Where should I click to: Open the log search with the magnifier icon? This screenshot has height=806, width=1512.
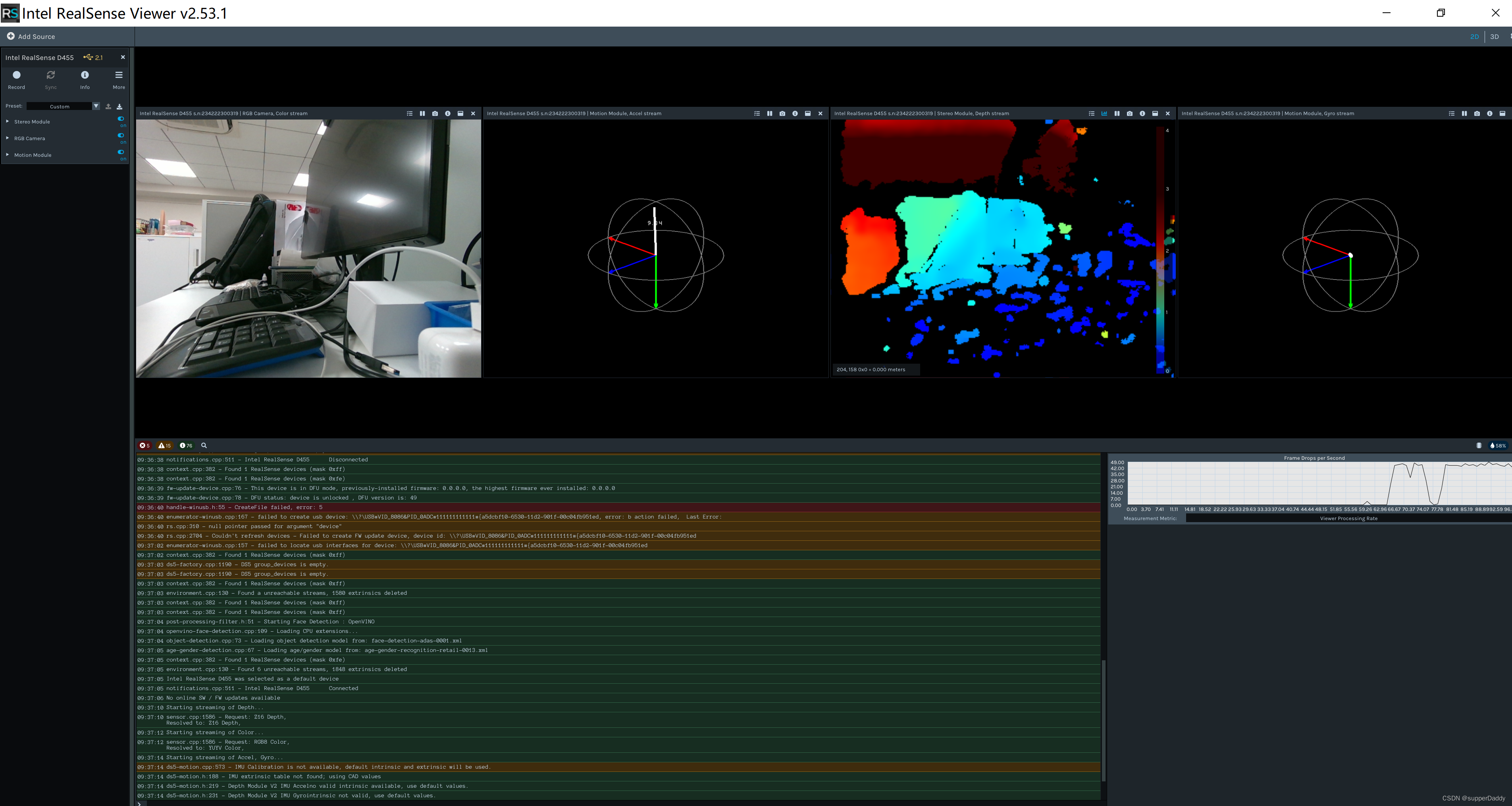[204, 445]
